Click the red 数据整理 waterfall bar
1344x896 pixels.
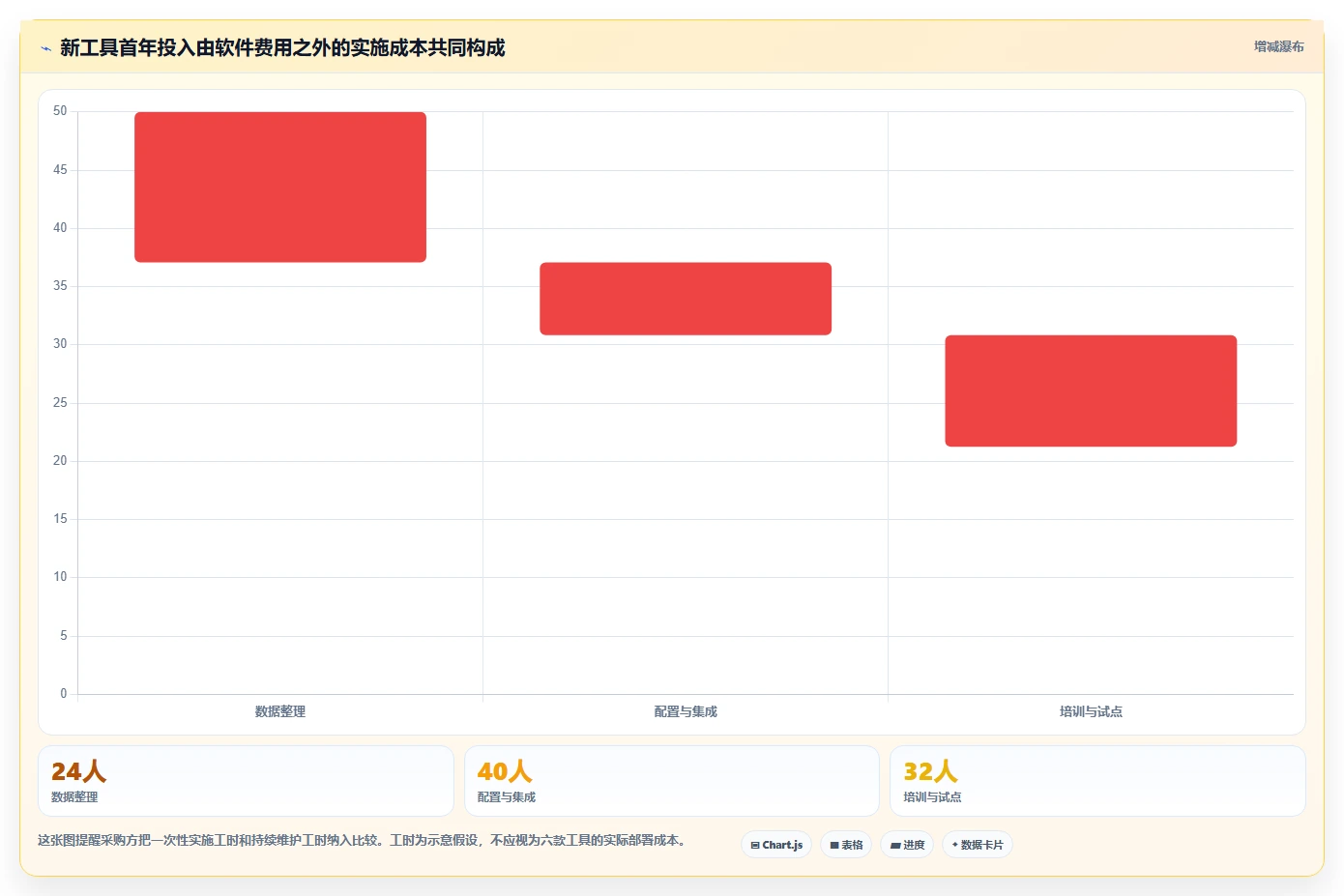click(x=280, y=187)
